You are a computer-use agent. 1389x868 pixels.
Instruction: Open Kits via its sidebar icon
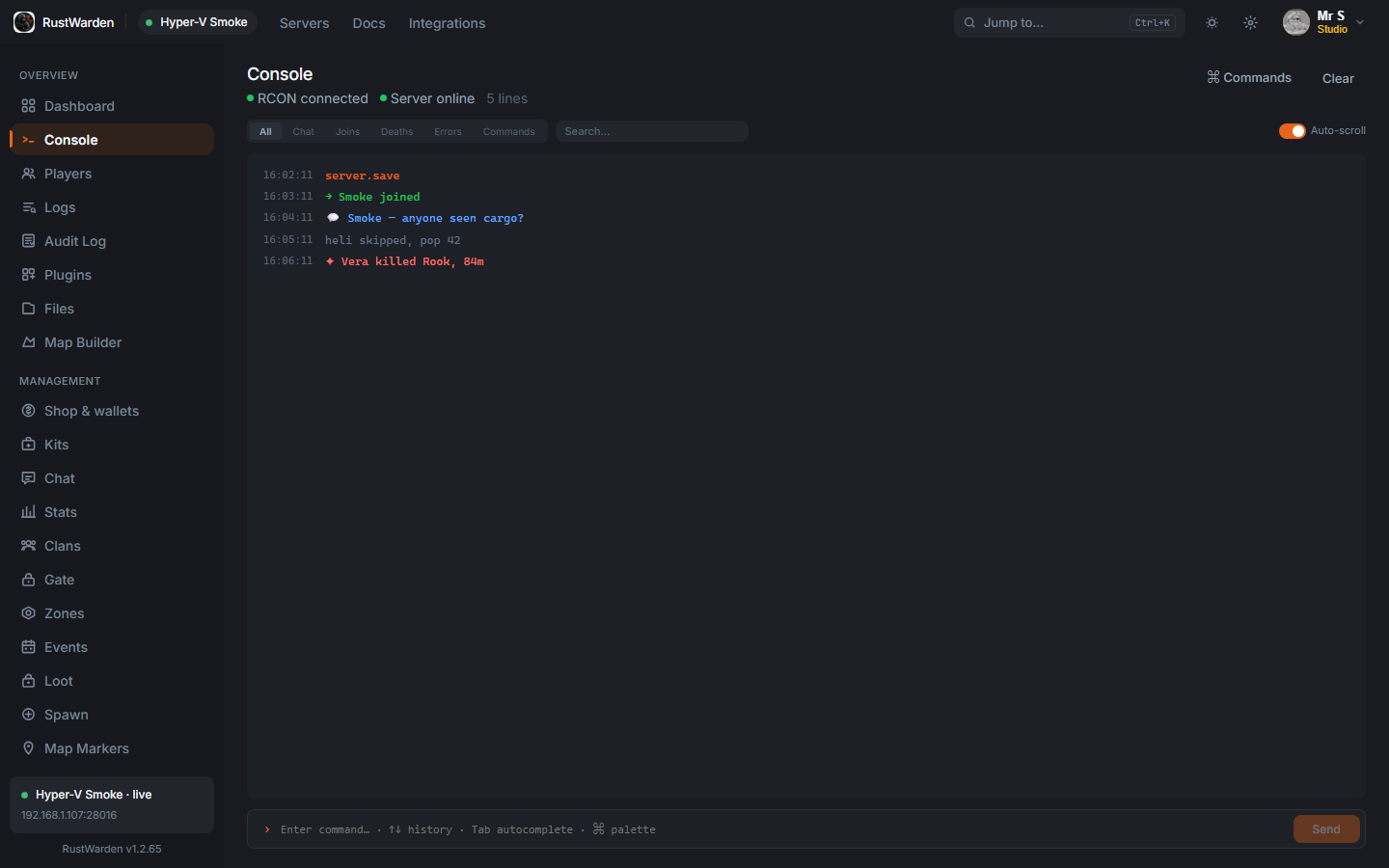coord(28,445)
